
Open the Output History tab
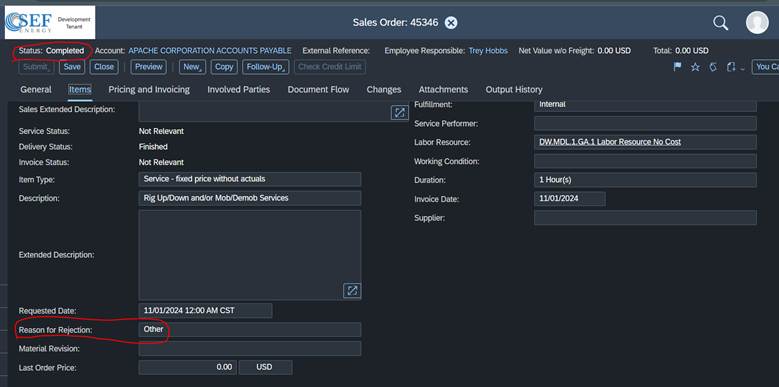tap(514, 89)
